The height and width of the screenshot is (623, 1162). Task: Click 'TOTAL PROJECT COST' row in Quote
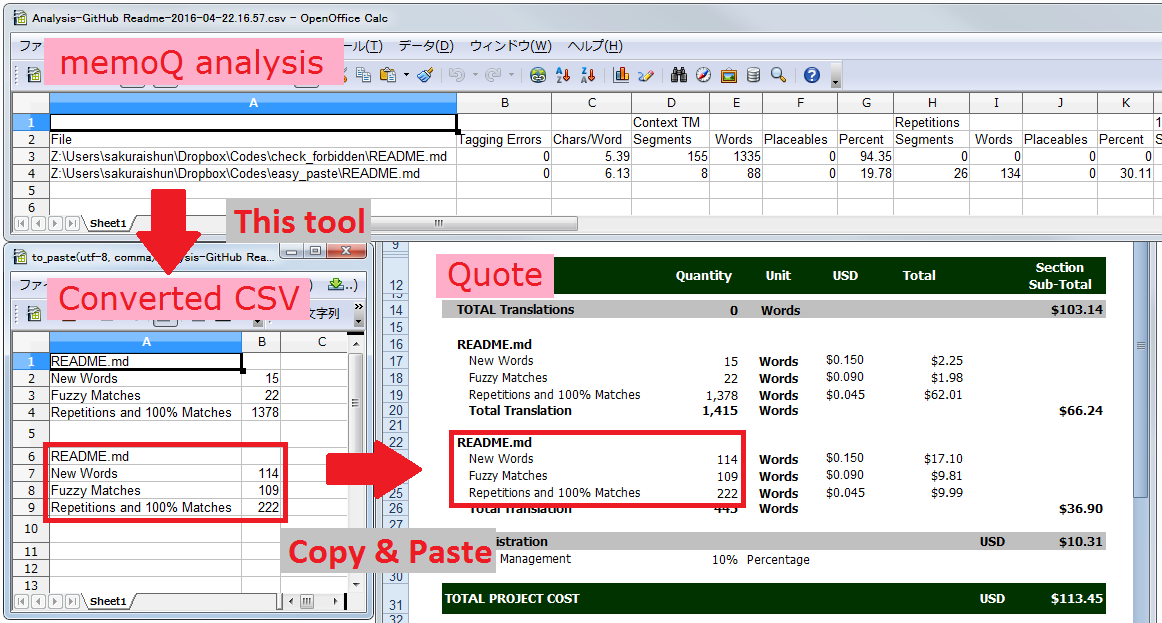[774, 599]
